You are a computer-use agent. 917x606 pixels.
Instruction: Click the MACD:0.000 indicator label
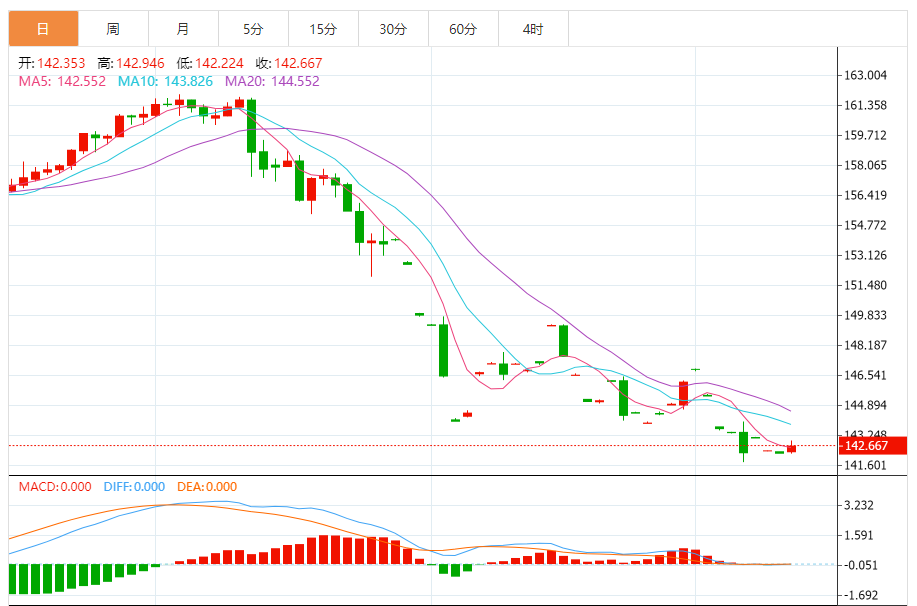click(55, 487)
